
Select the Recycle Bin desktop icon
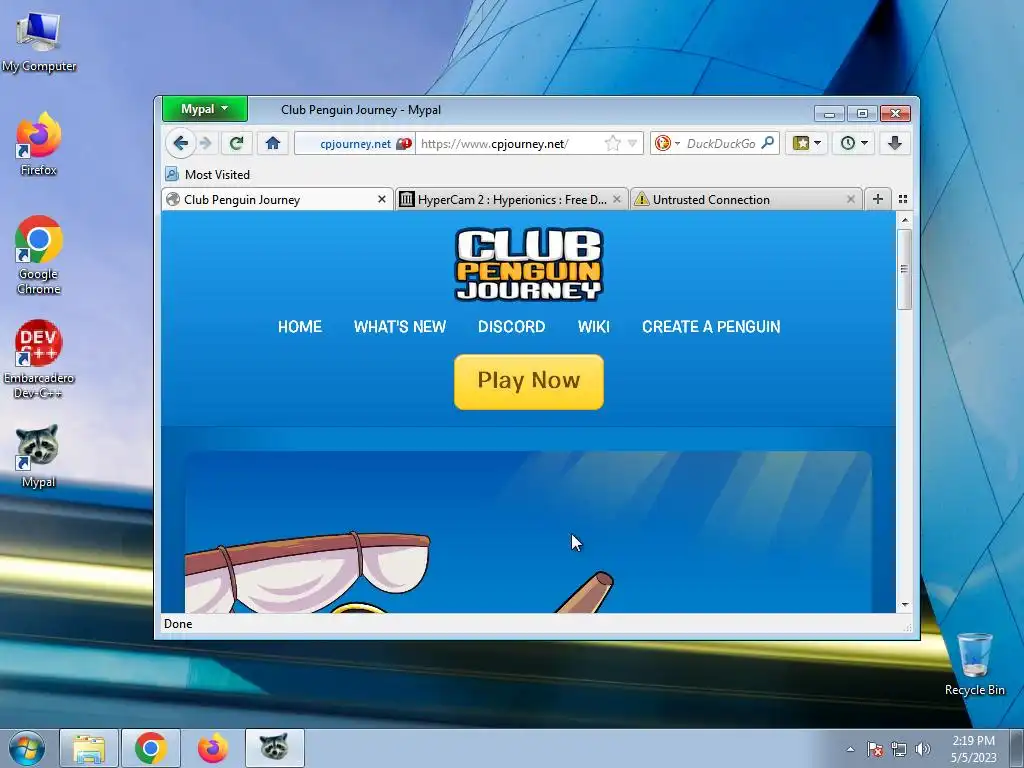(x=974, y=664)
